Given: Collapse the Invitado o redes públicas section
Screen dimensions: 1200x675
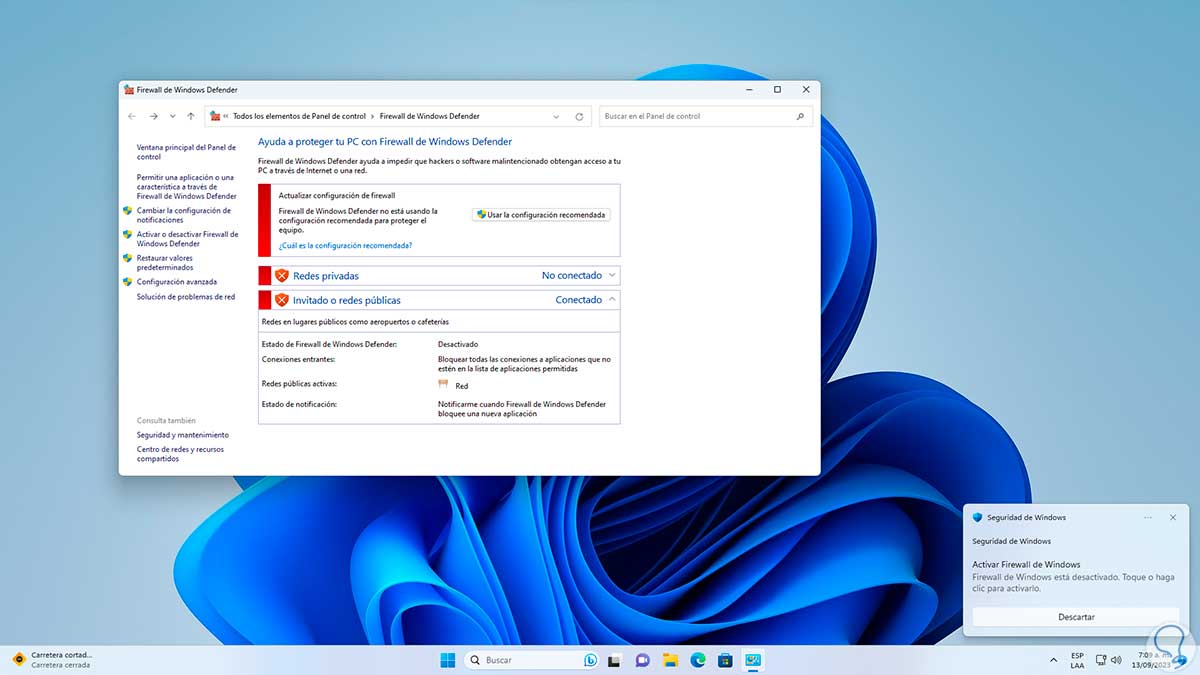Looking at the screenshot, I should [613, 299].
